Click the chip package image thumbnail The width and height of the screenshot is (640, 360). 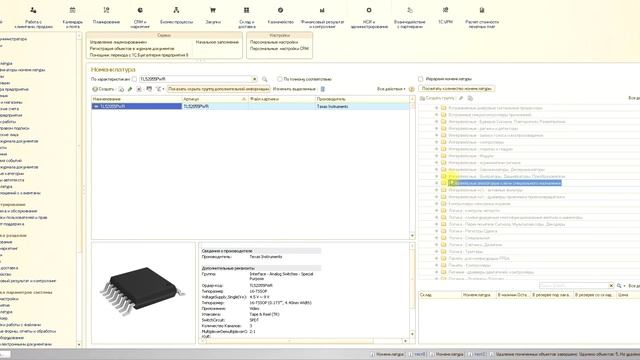tap(142, 291)
